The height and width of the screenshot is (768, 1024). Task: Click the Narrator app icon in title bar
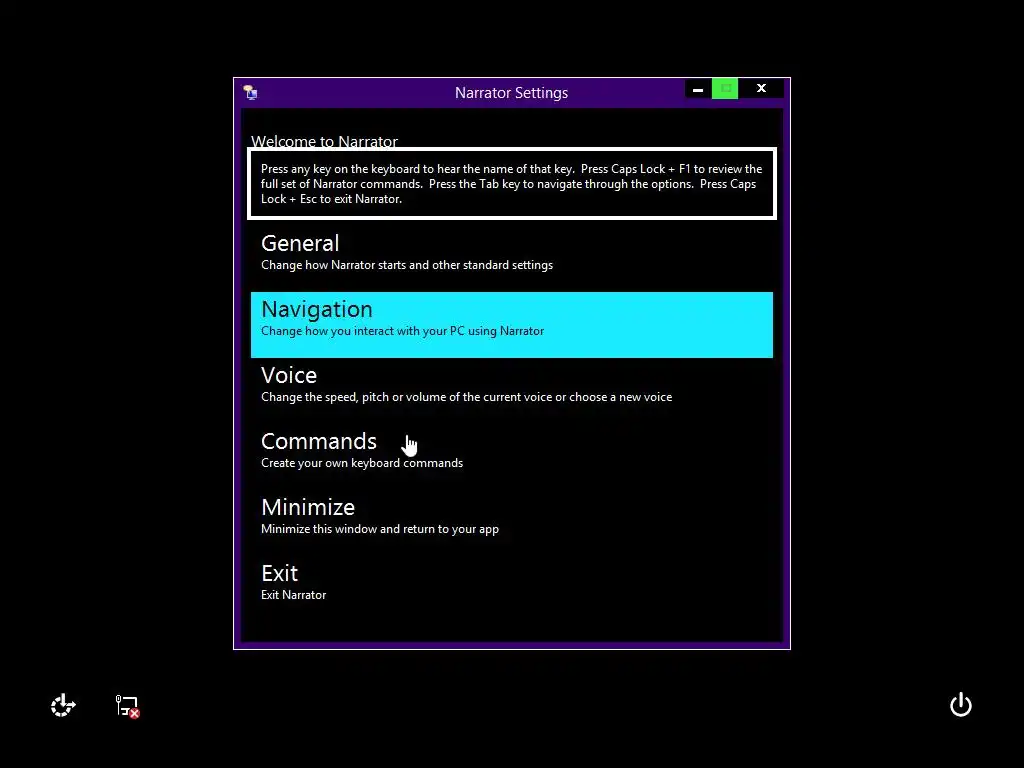(251, 92)
